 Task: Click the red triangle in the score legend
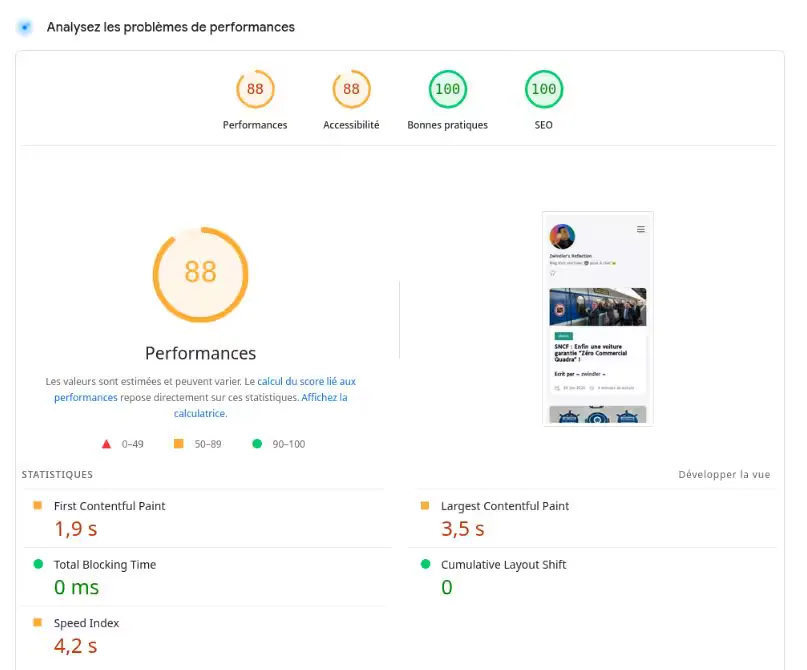108,443
